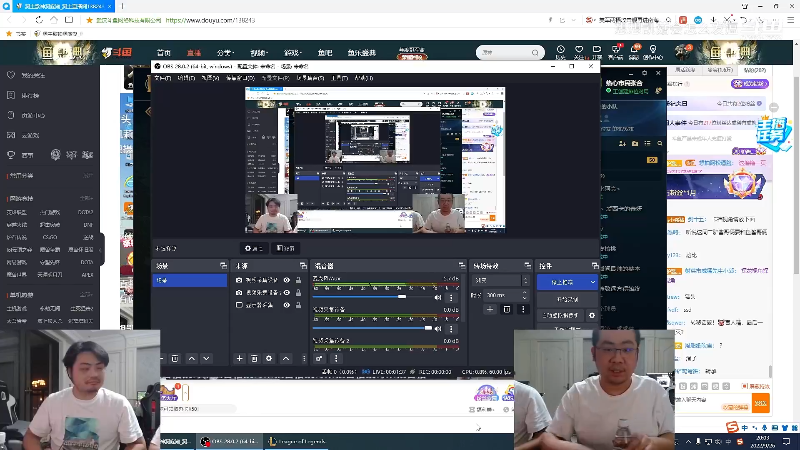Open Douyu homepage nav link

(164, 53)
